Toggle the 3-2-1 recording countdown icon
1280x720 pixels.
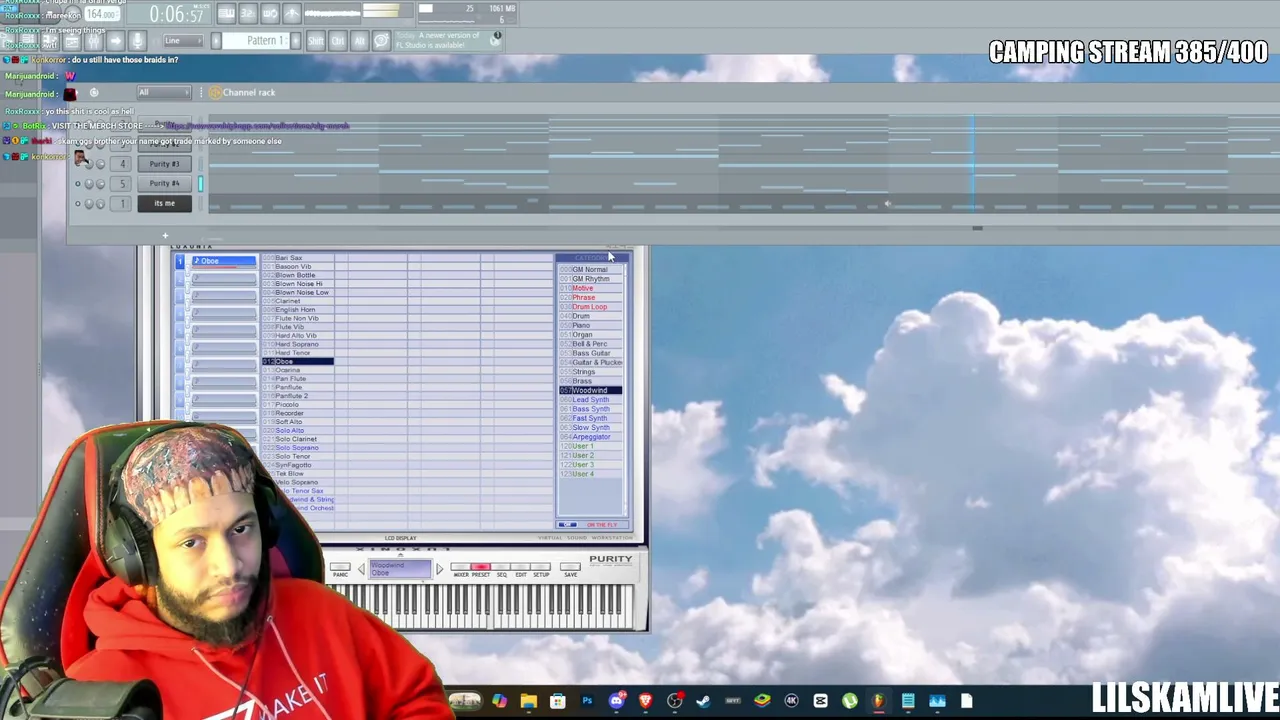248,13
